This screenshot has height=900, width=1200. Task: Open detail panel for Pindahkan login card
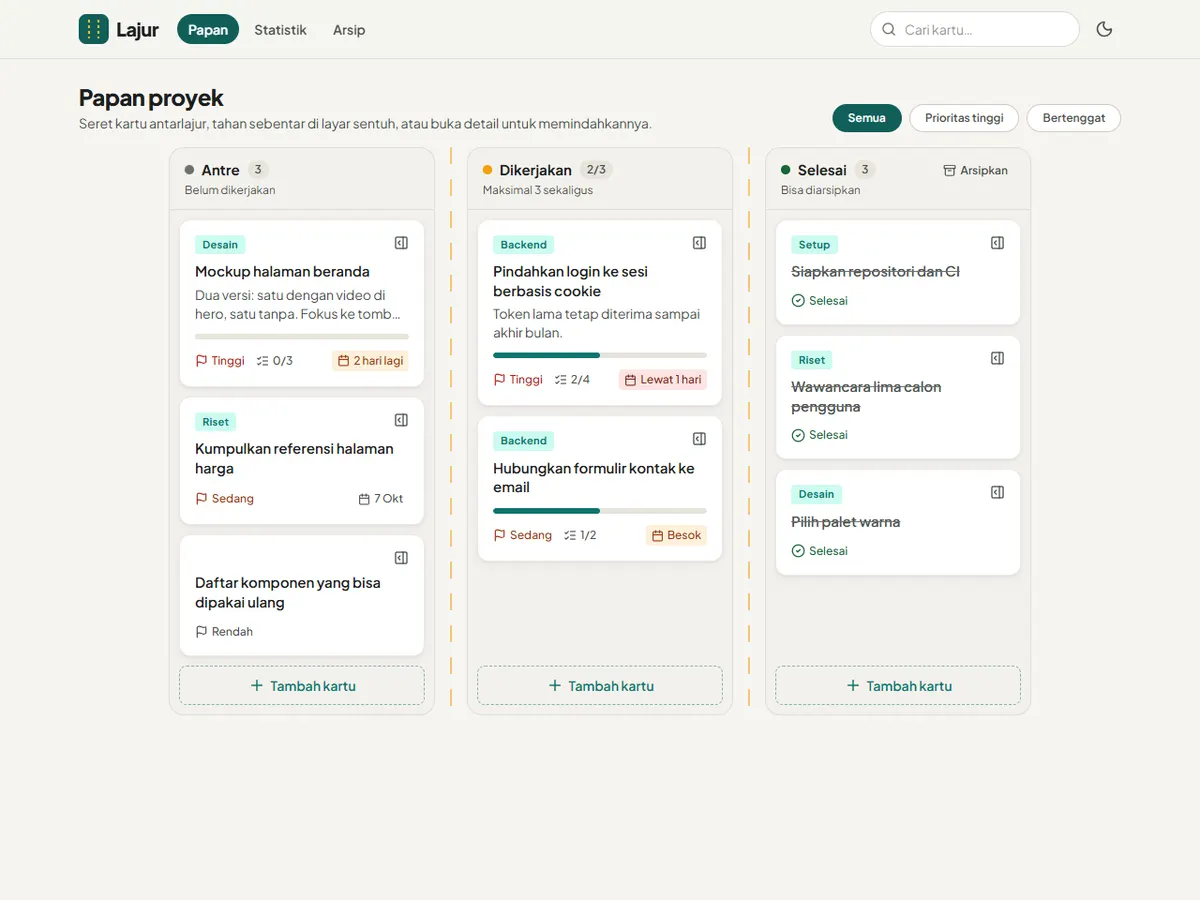pos(699,243)
